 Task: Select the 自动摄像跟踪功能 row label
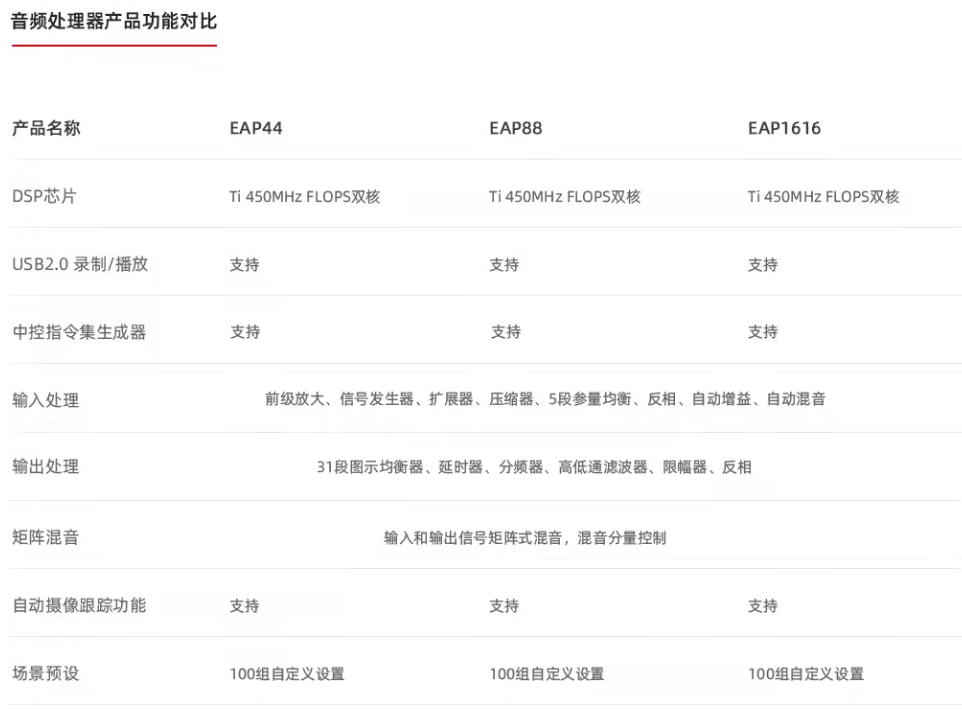(79, 606)
